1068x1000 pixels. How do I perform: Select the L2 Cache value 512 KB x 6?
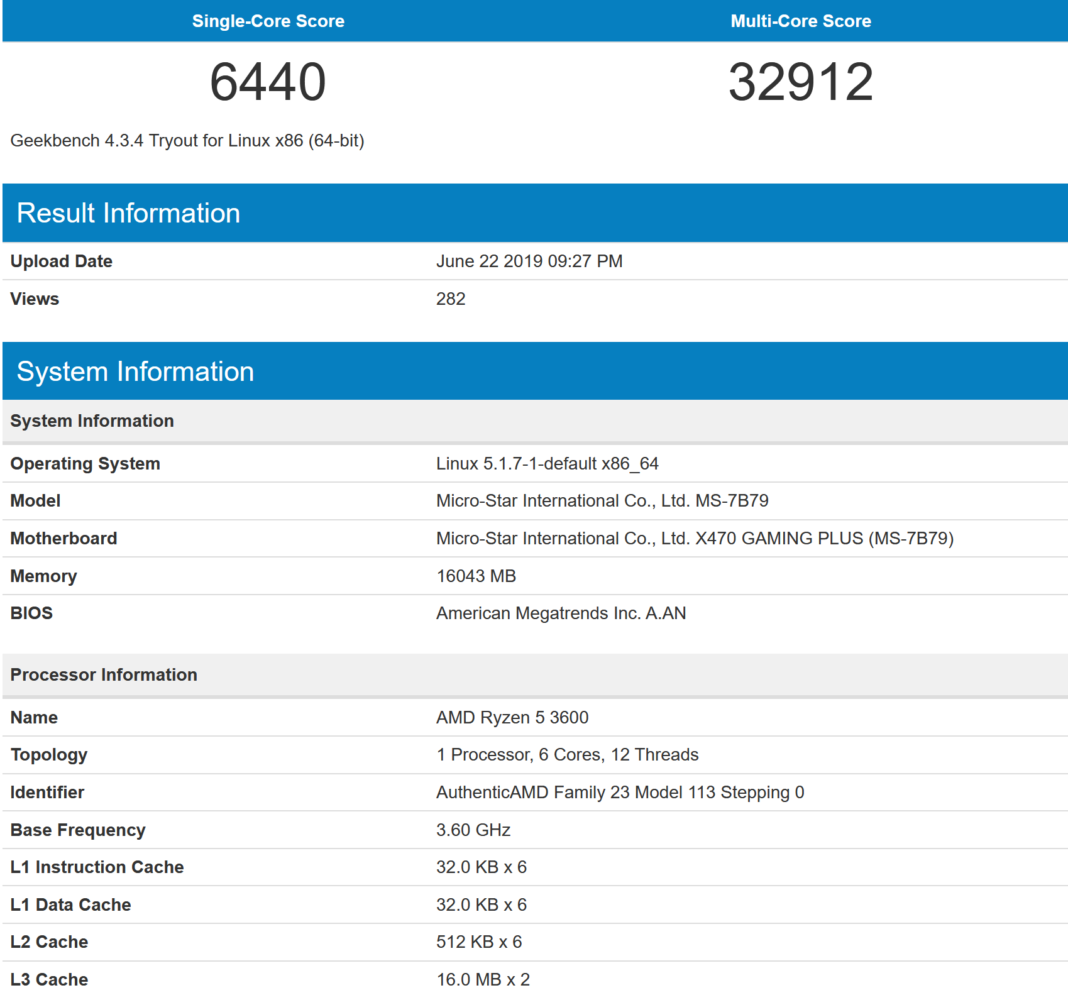(479, 942)
